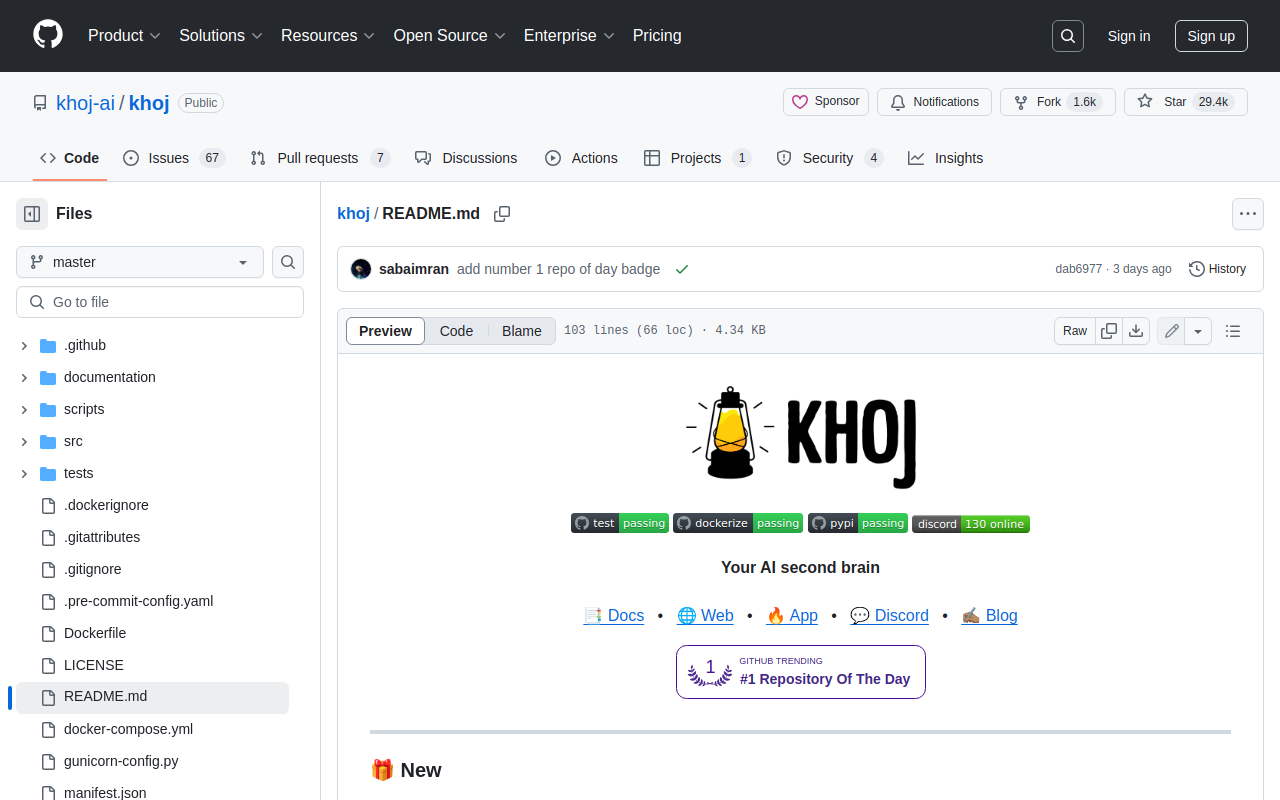Open the document outline icon
1280x800 pixels.
(x=1233, y=331)
